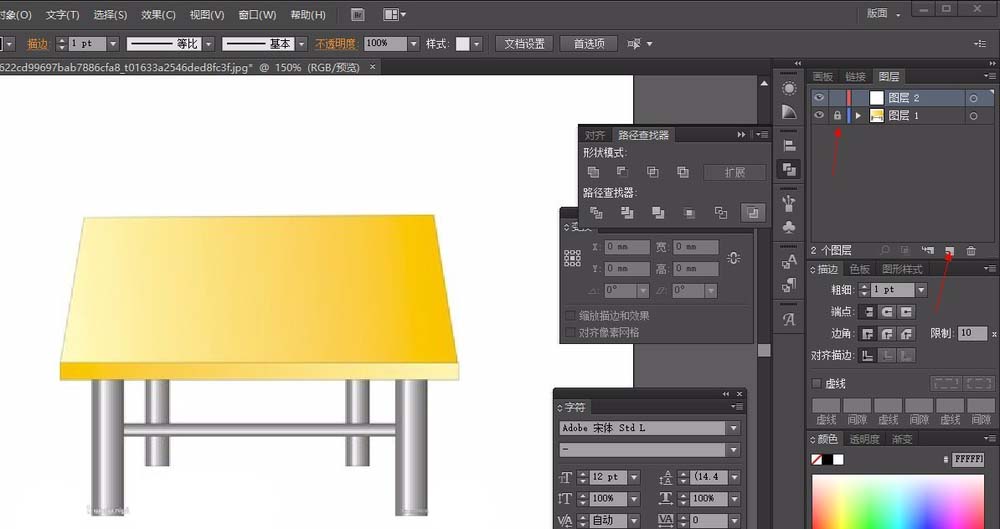
Task: Click the orange 不透明度 link
Action: (x=335, y=44)
